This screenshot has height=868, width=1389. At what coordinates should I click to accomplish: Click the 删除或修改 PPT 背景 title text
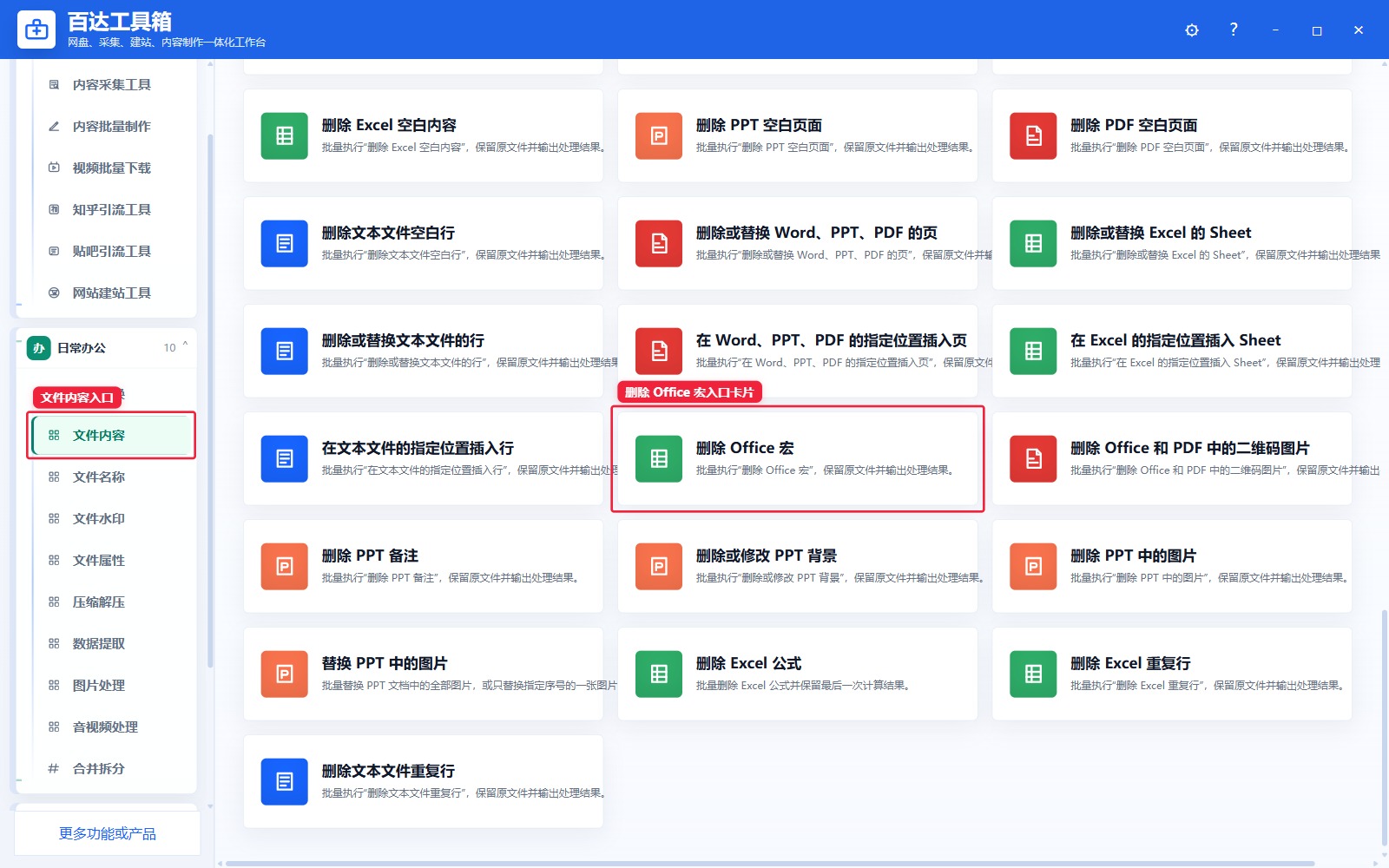coord(767,556)
